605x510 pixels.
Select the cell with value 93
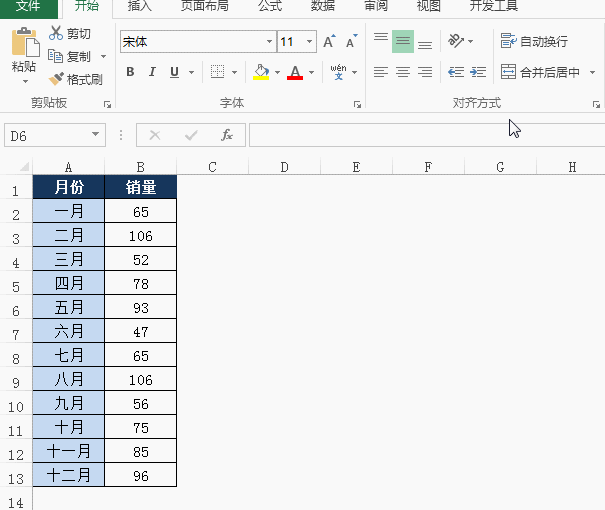[x=140, y=307]
